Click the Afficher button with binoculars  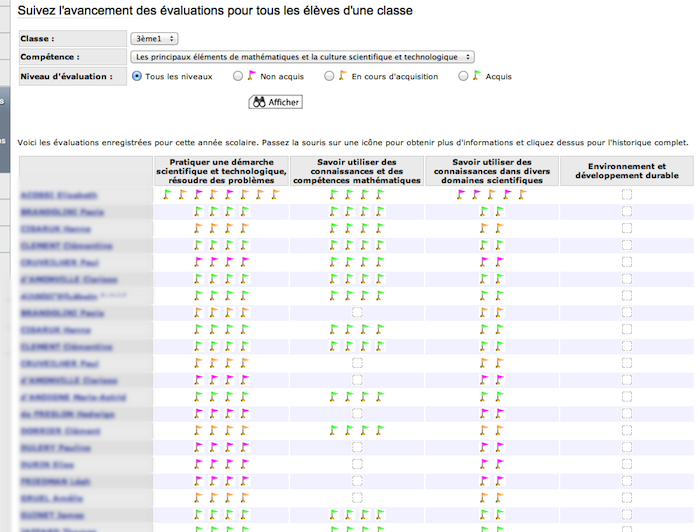coord(275,102)
